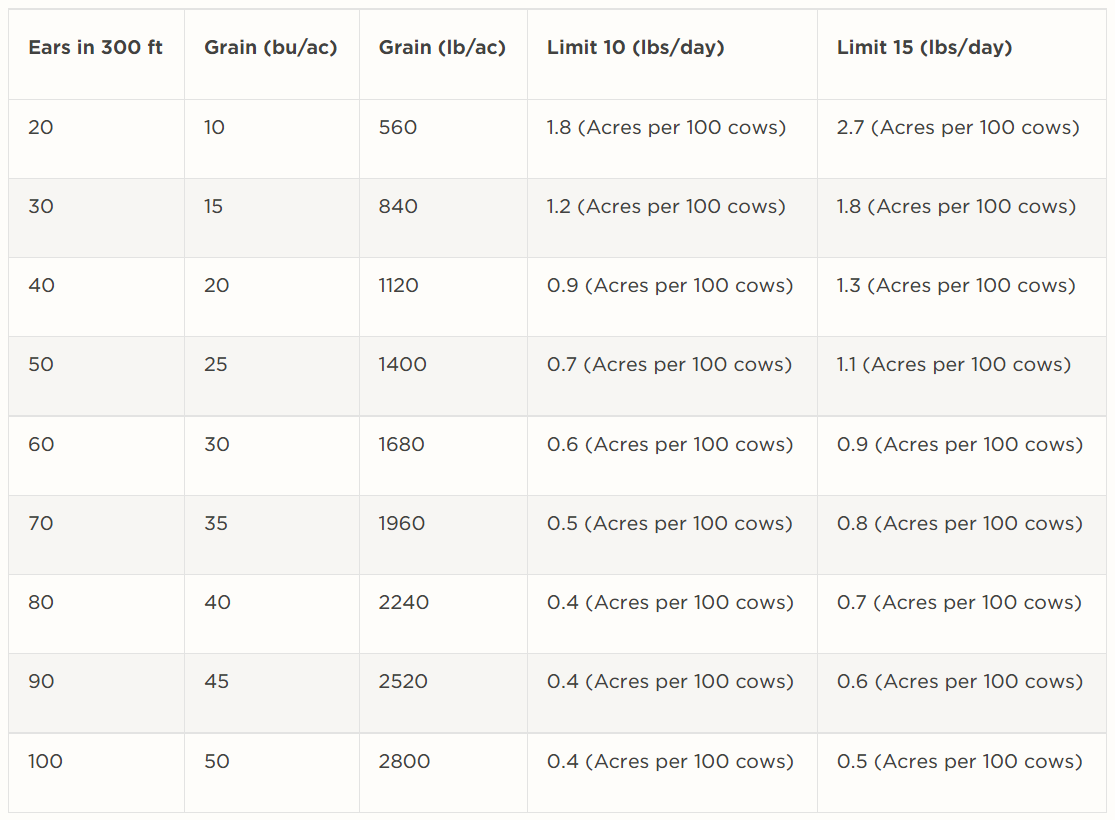Screen dimensions: 1115x820
Task: Click the 2.7 Acres per 100 cows cell
Action: tap(958, 128)
